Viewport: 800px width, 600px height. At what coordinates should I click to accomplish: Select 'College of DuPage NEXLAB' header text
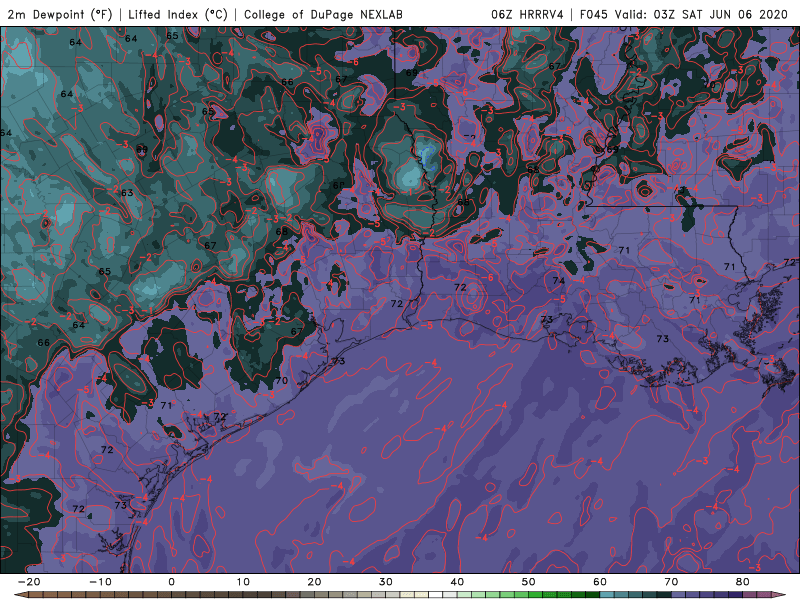(323, 14)
